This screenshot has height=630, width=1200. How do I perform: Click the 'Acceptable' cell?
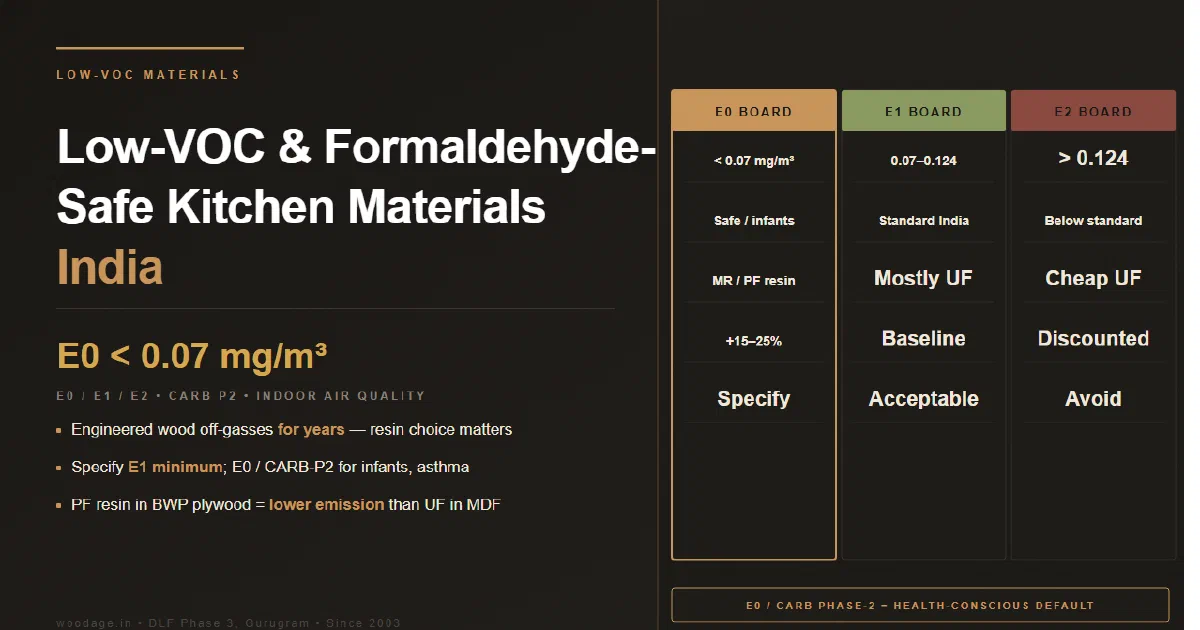(924, 399)
